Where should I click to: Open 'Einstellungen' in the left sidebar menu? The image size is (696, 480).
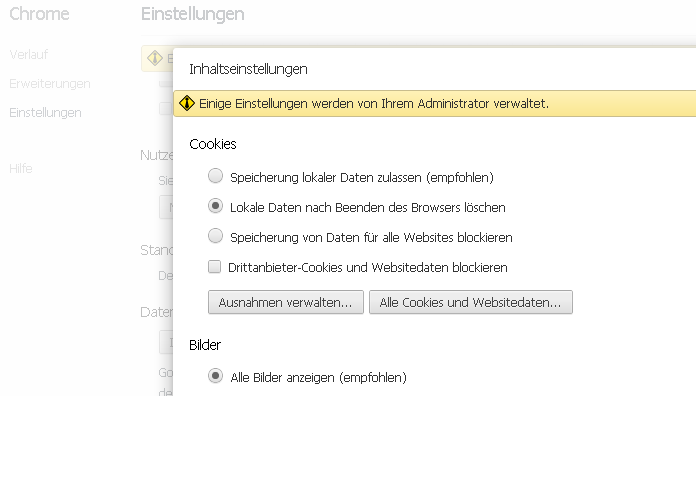click(45, 113)
